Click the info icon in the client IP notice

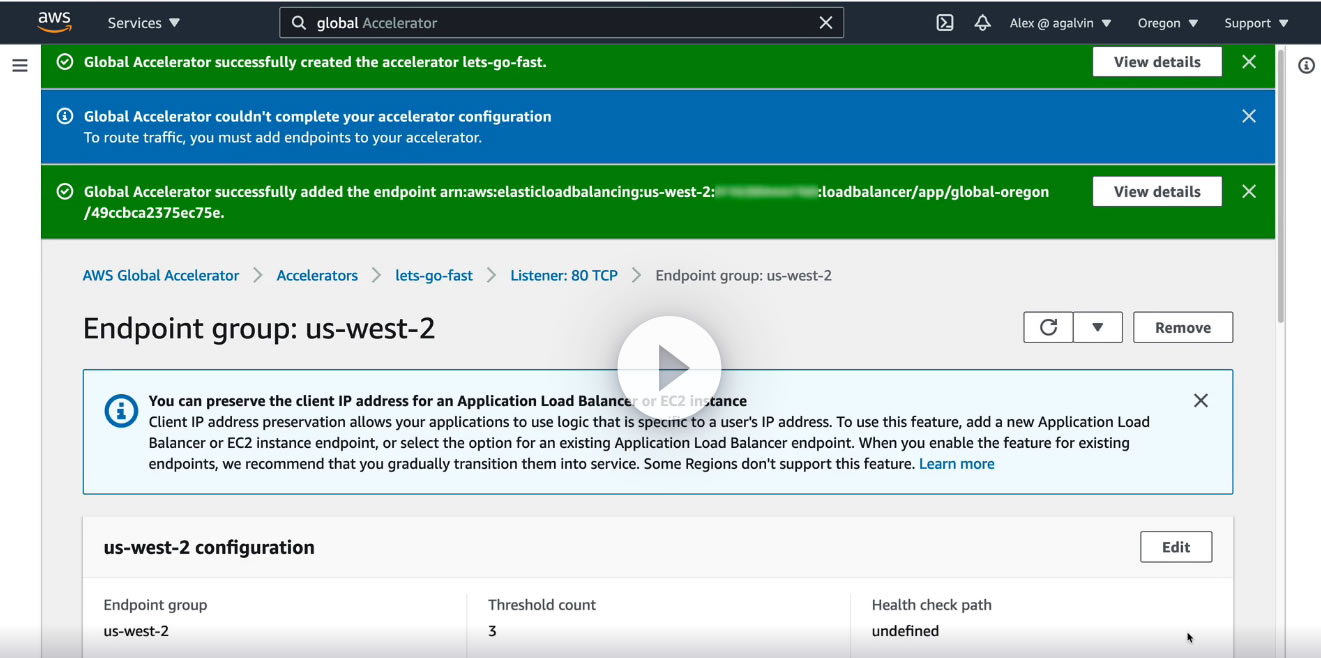(121, 411)
